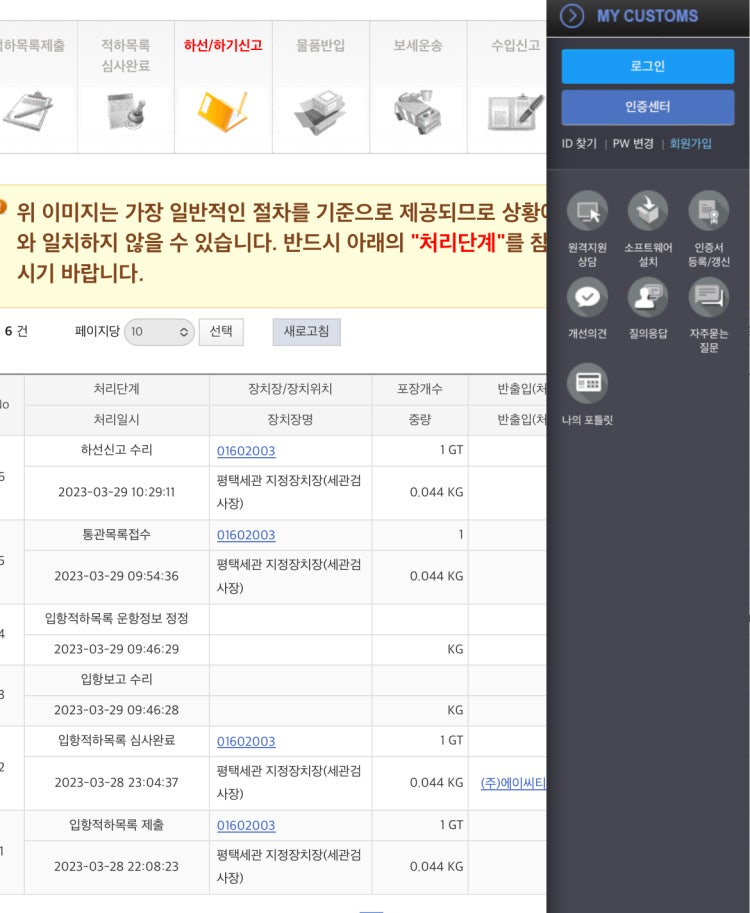Open the 자주묻는 질문 icon
Image resolution: width=750 pixels, height=913 pixels.
point(709,298)
